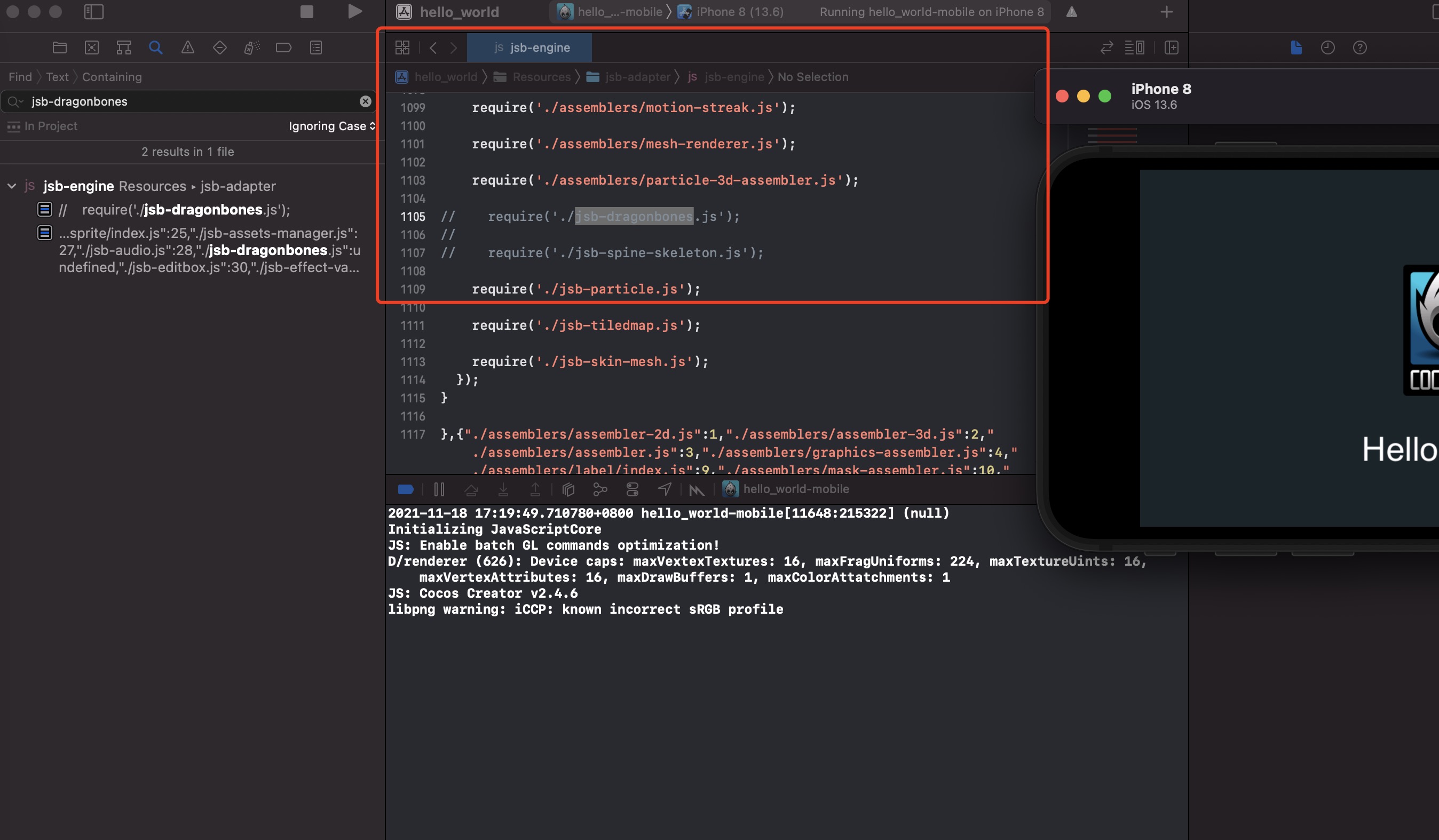Viewport: 1439px width, 840px height.
Task: Clear the jsb-dragonbones search text
Action: pyautogui.click(x=366, y=101)
